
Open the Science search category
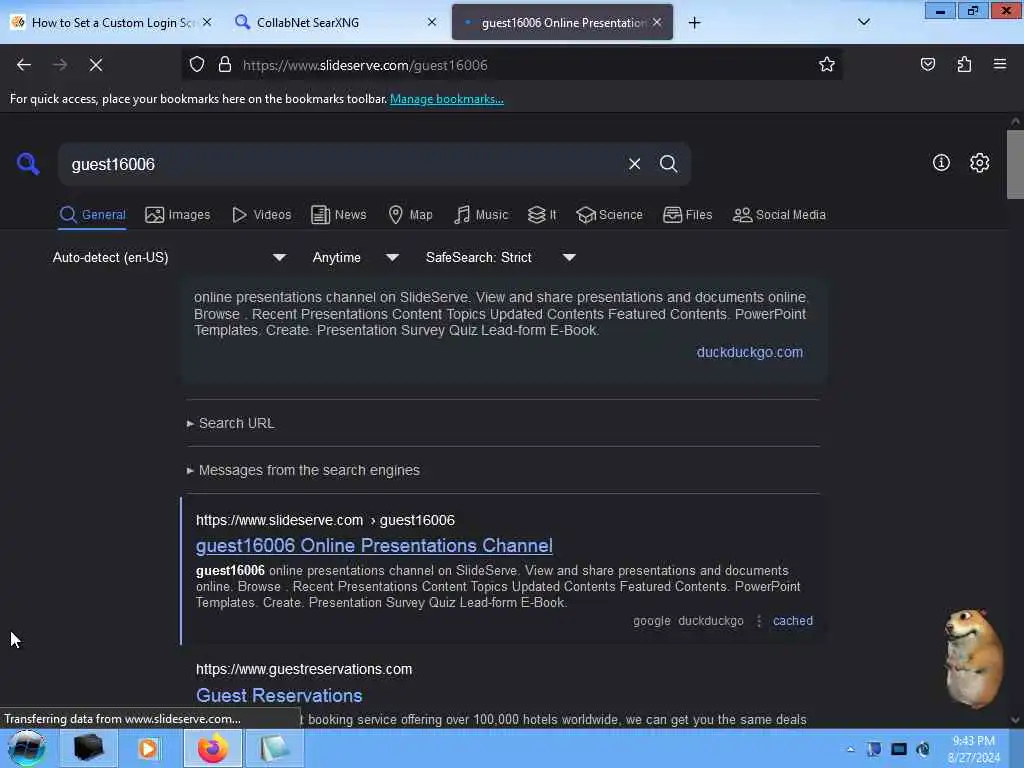pyautogui.click(x=609, y=215)
